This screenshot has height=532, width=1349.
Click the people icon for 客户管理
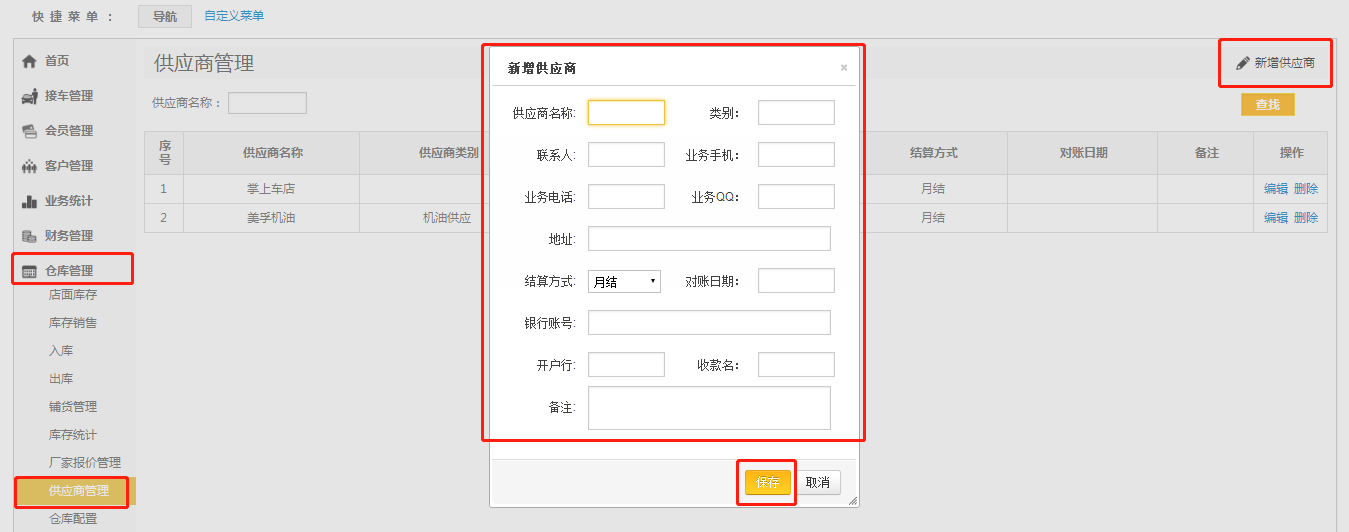tap(29, 166)
